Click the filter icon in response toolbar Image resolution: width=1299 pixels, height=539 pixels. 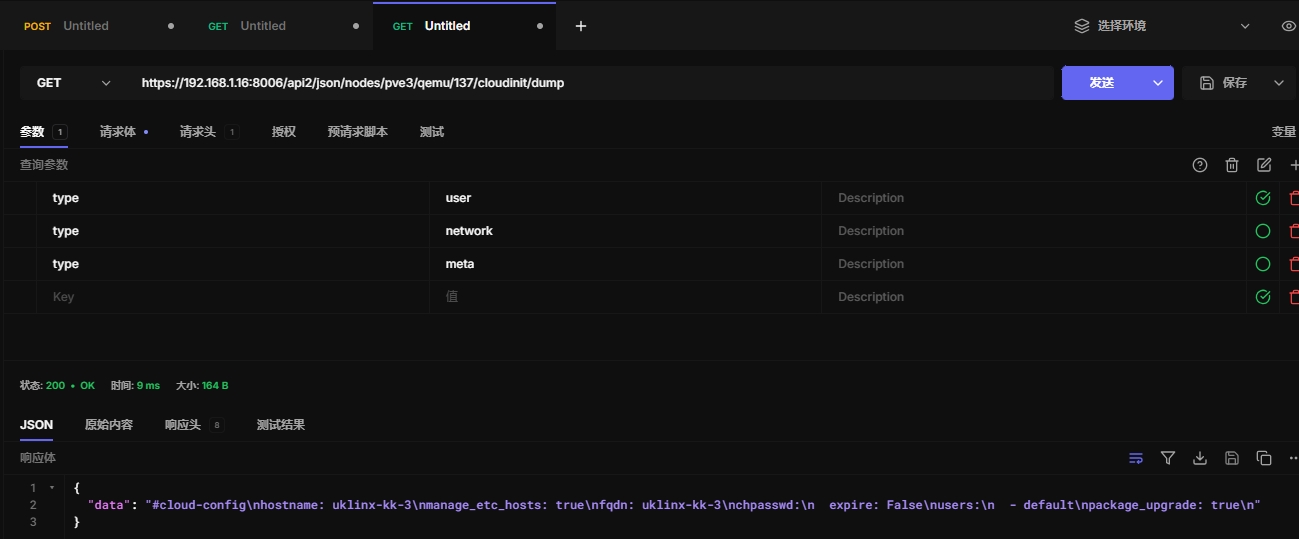[x=1168, y=458]
